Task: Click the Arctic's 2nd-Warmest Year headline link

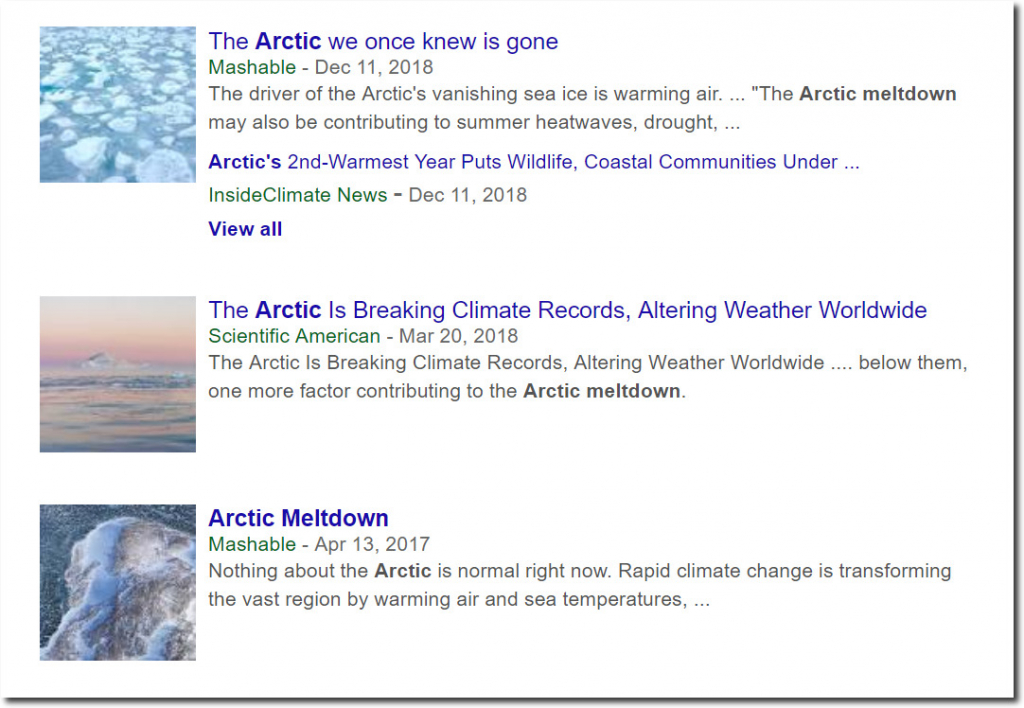Action: click(534, 162)
